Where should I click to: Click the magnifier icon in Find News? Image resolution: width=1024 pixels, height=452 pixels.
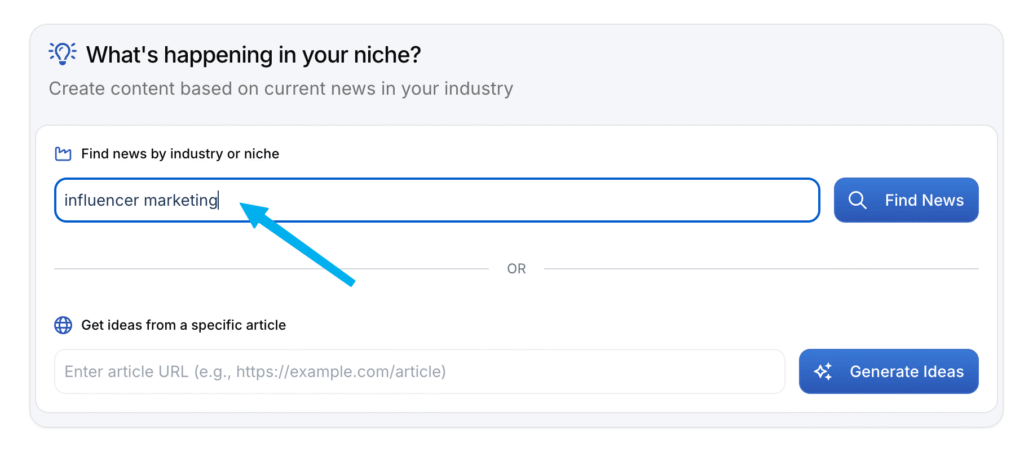pyautogui.click(x=857, y=200)
